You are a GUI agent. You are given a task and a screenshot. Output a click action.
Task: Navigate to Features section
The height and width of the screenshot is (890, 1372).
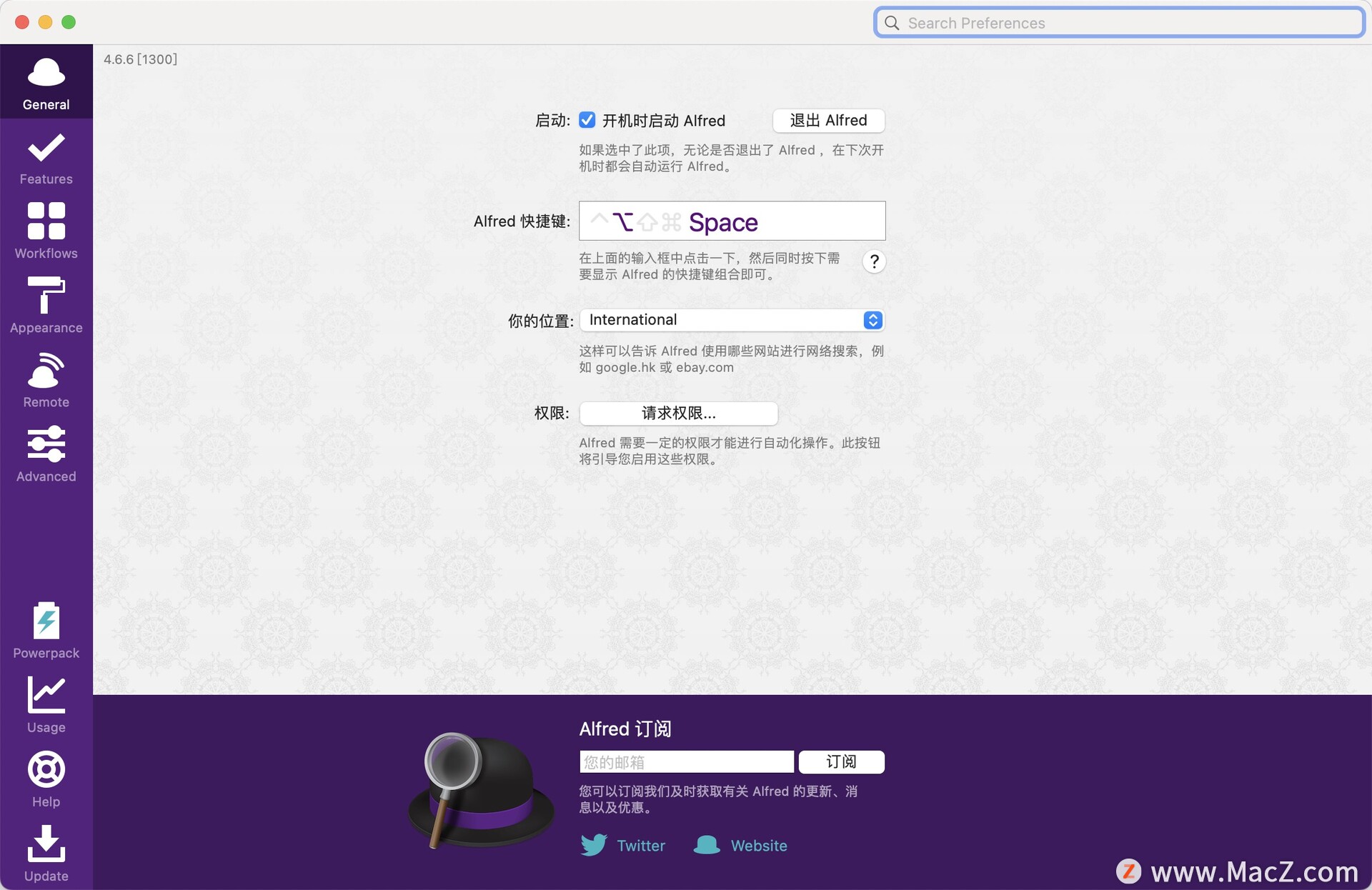click(x=45, y=157)
